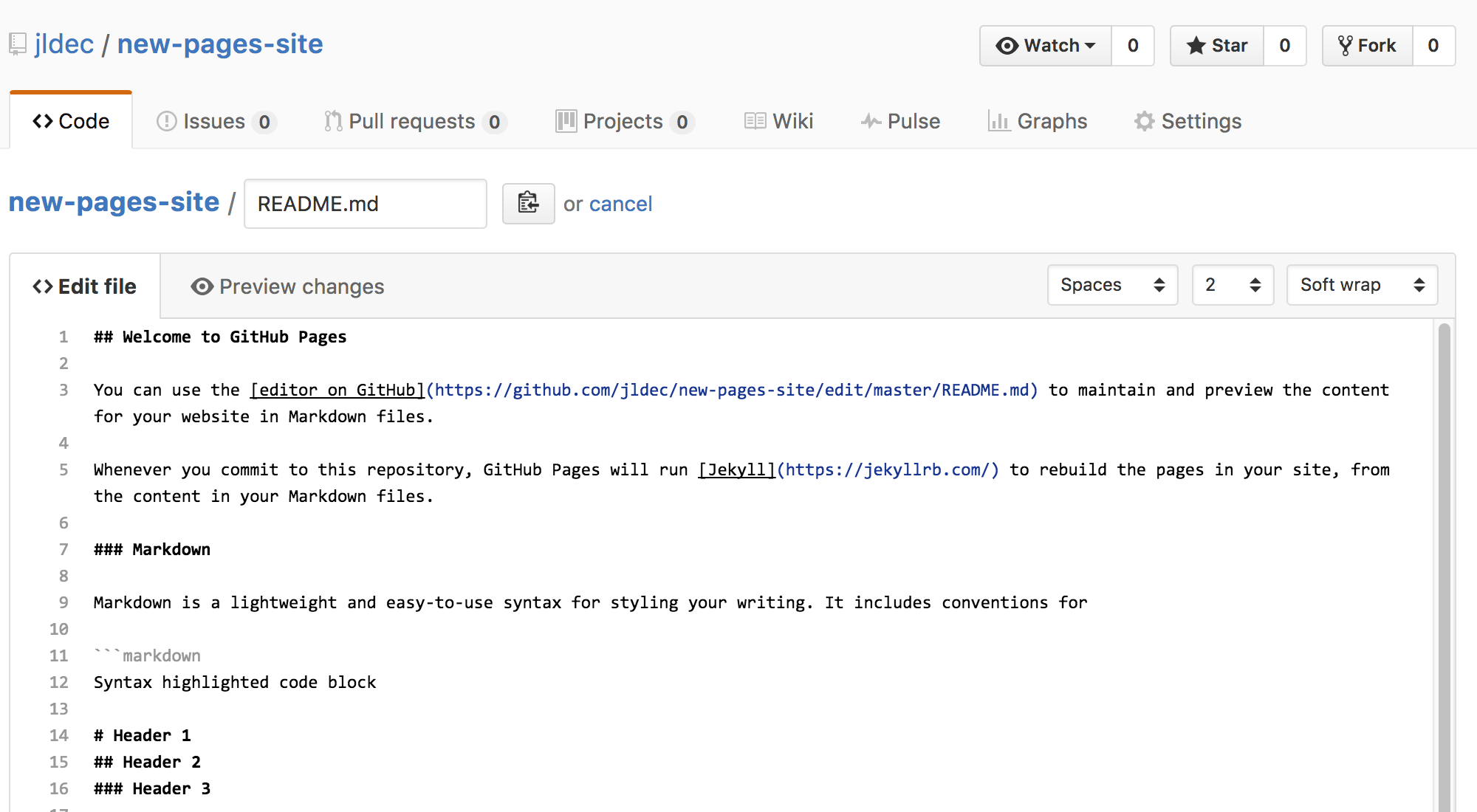The image size is (1477, 812).
Task: Click the README.md filename input field
Action: pyautogui.click(x=364, y=203)
